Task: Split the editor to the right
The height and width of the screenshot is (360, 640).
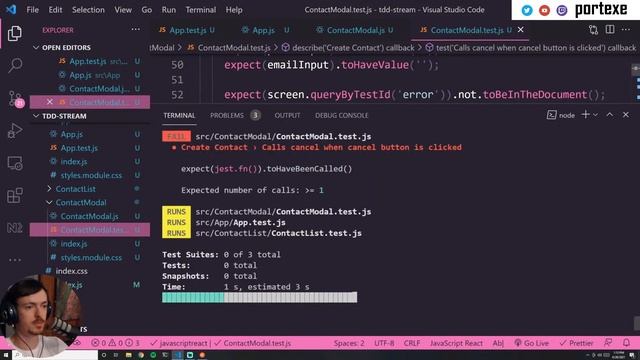Action: (x=610, y=29)
